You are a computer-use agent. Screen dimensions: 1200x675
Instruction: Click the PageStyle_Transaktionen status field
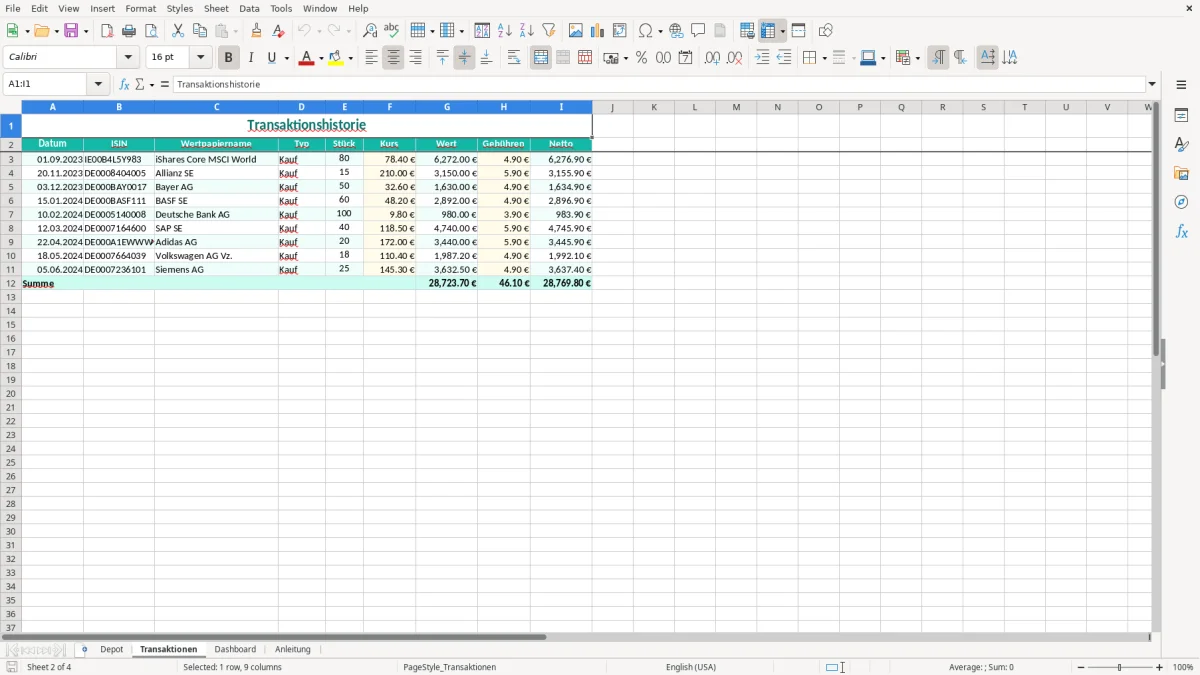449,667
